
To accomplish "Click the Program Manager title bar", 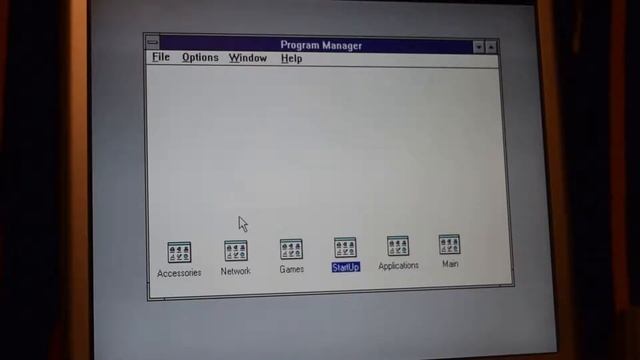I will (x=316, y=45).
